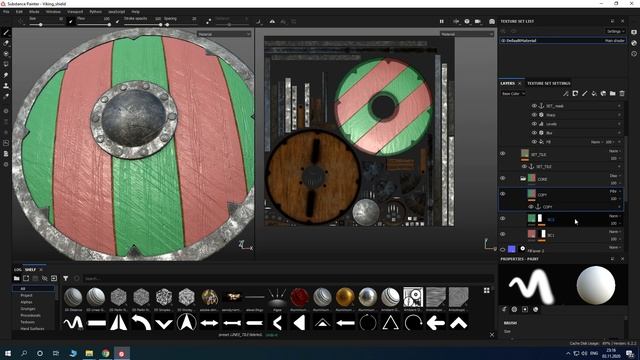This screenshot has width=640, height=360.
Task: Open Texture Set List Settings dropdown
Action: [615, 31]
